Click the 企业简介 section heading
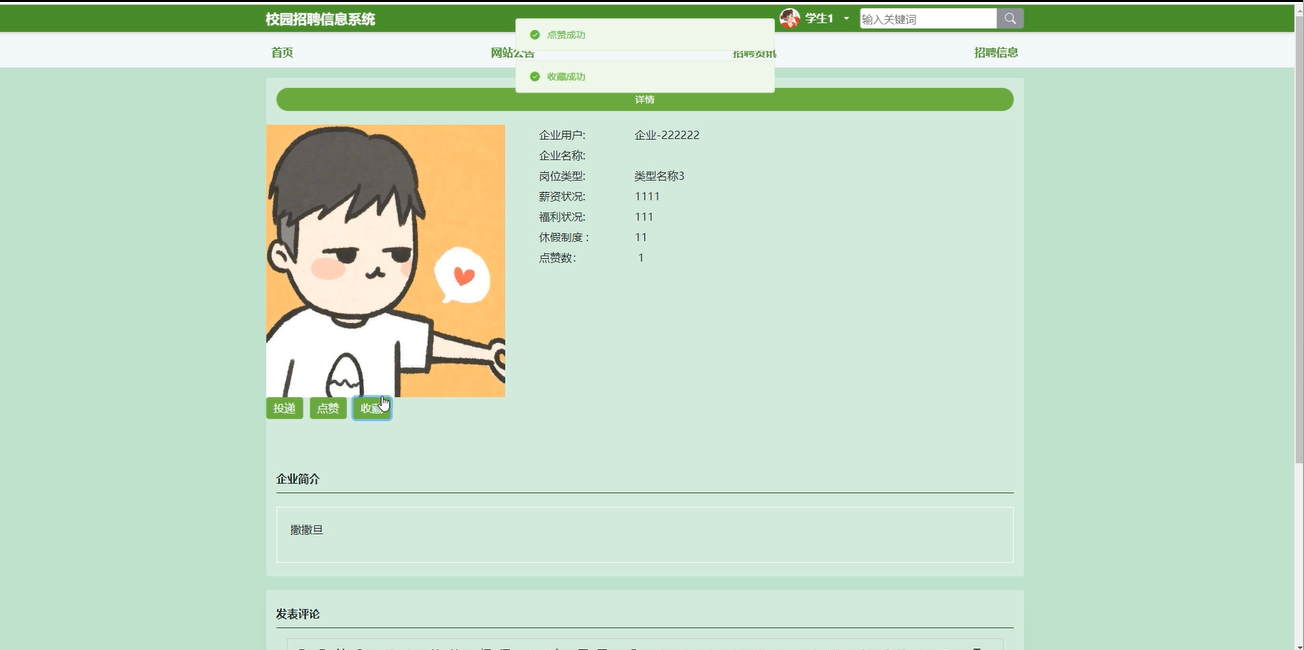The height and width of the screenshot is (650, 1304). 298,479
